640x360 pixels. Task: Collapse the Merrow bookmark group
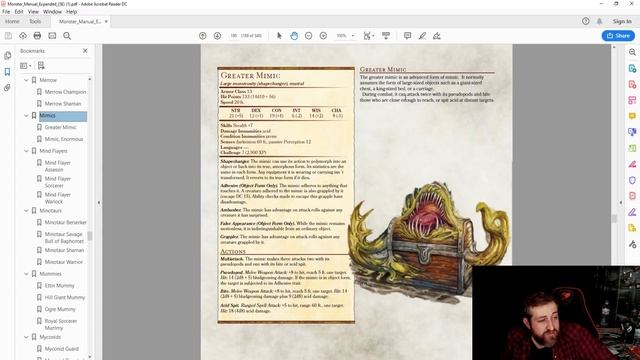[26, 80]
